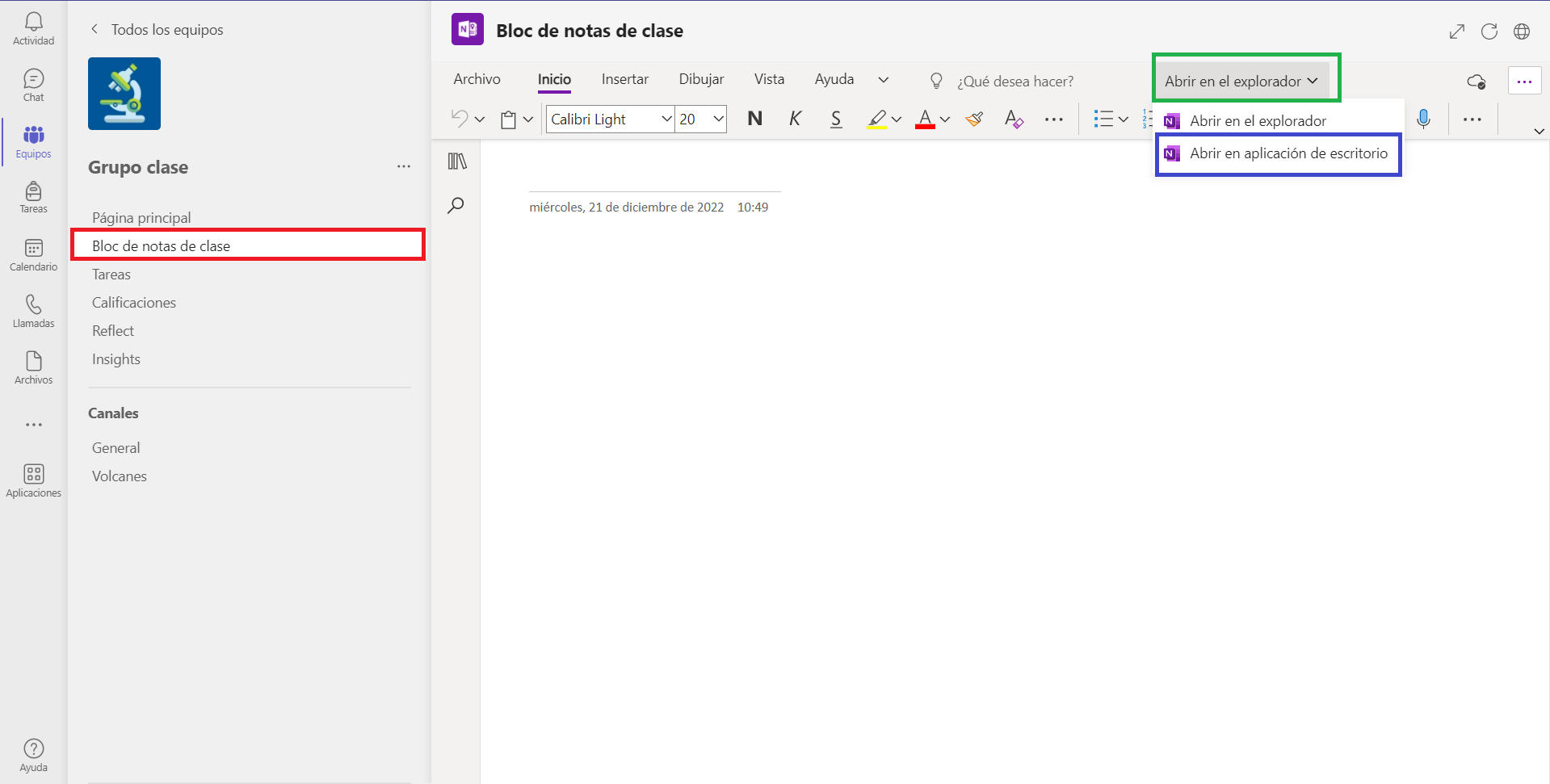Select Bloc de notas de clase

click(249, 245)
